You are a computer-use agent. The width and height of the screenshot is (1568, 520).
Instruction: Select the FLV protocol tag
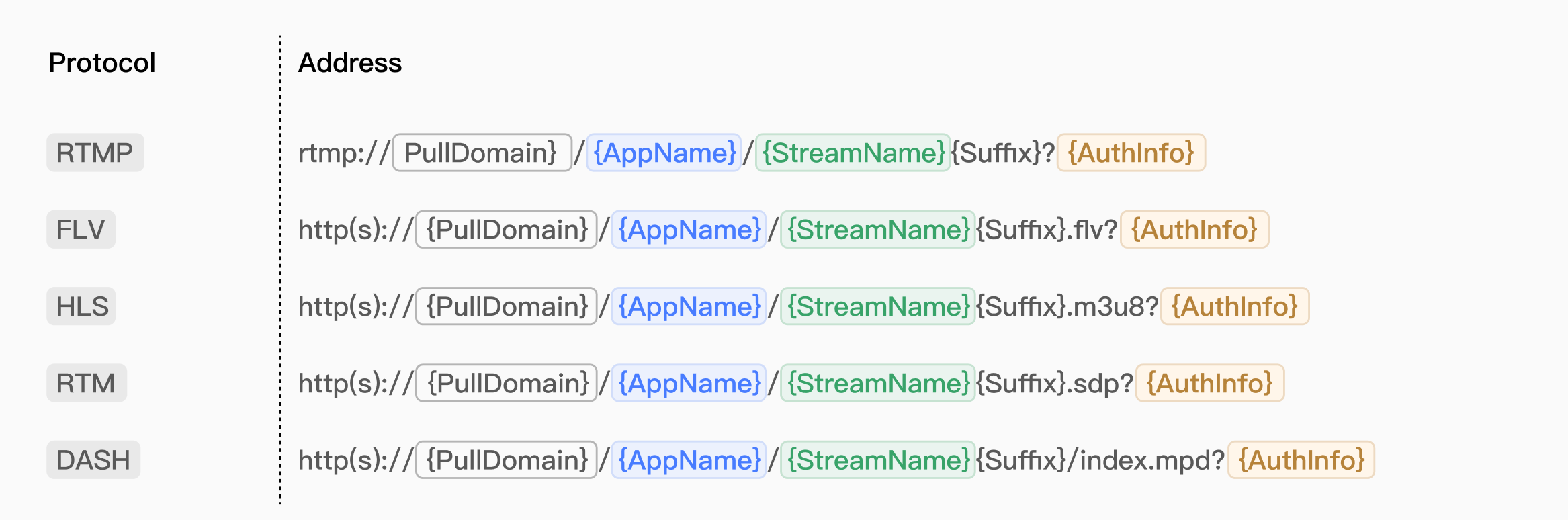(x=81, y=230)
